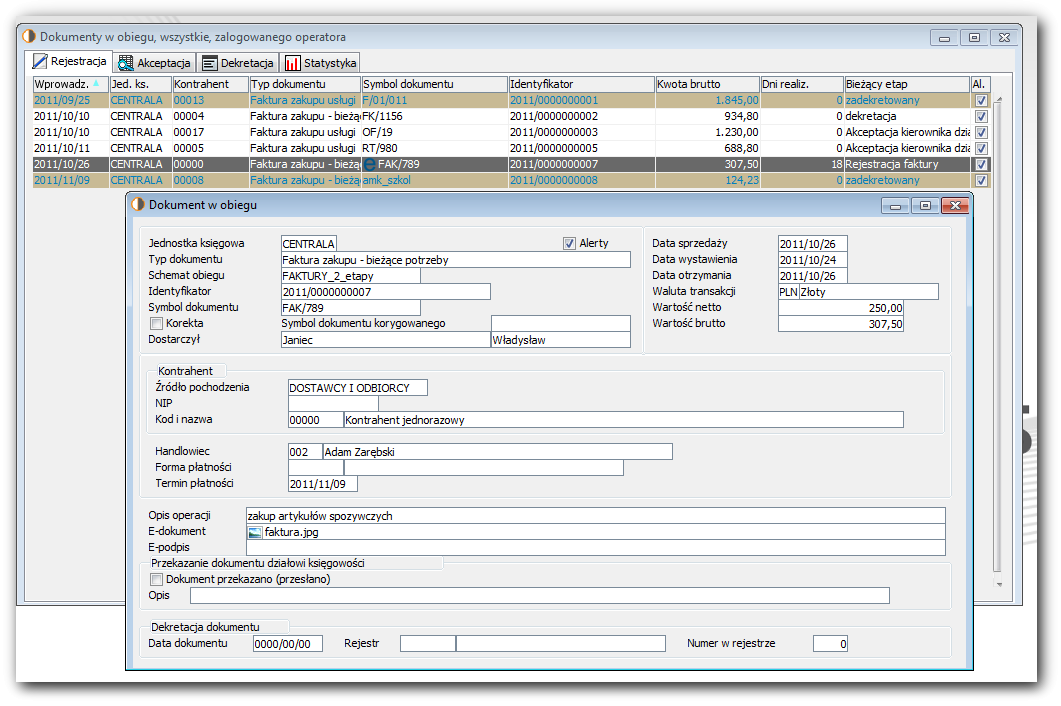Toggle alert checkbox for row FAK/789
This screenshot has height=706, width=1061.
pyautogui.click(x=981, y=164)
